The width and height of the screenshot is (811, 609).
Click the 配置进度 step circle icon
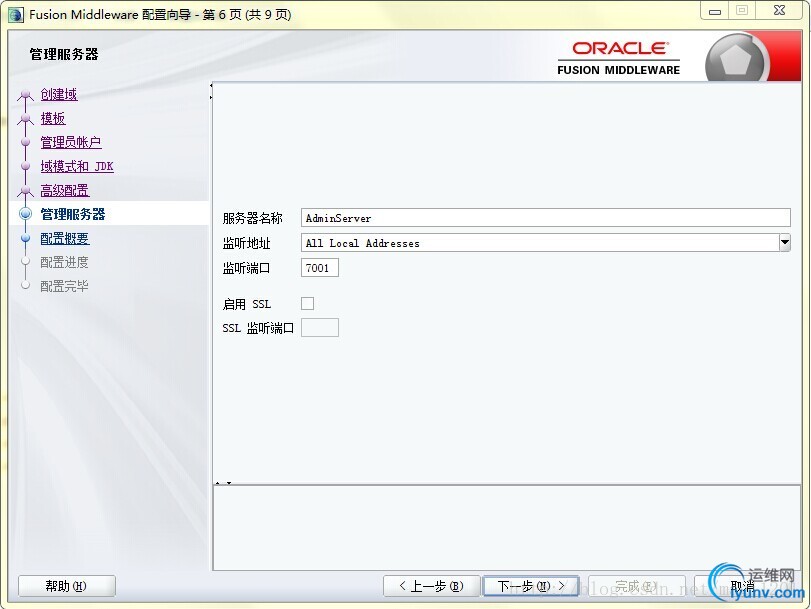click(x=25, y=262)
